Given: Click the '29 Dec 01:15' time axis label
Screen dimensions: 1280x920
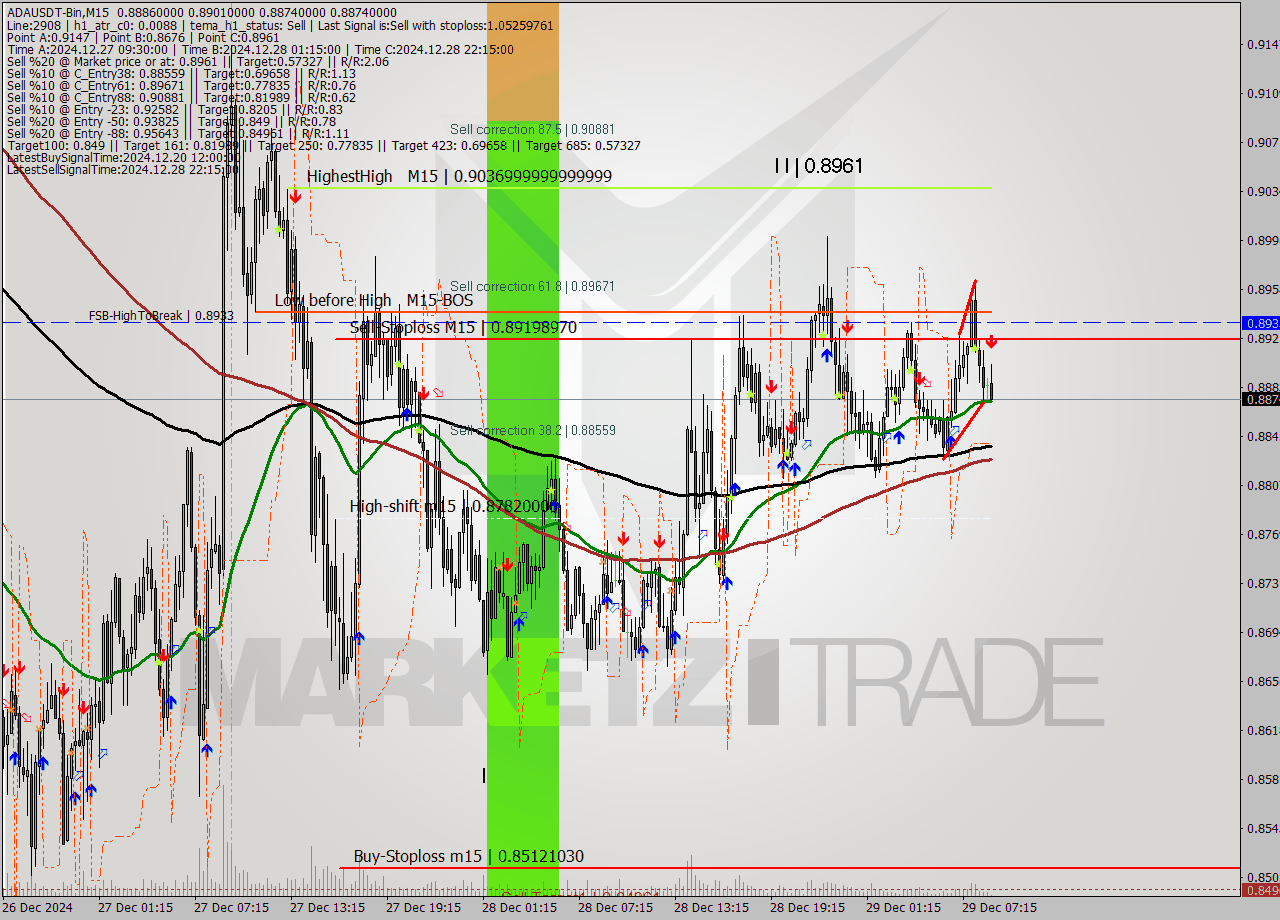Looking at the screenshot, I should click(903, 908).
